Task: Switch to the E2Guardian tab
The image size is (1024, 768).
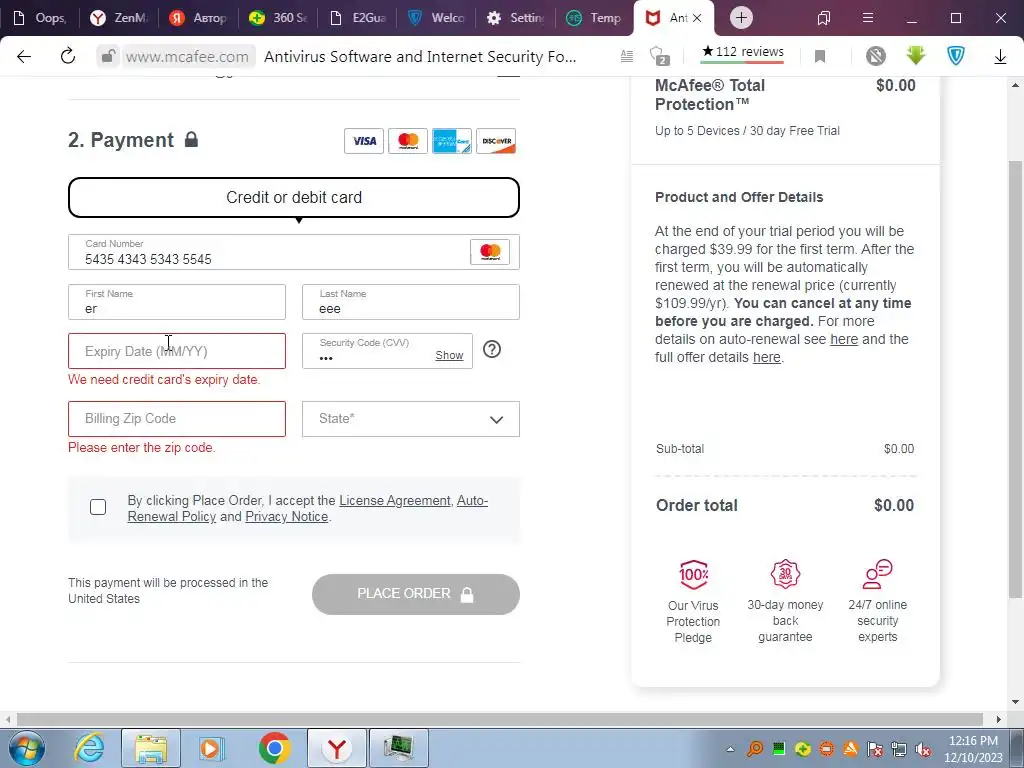Action: pyautogui.click(x=358, y=18)
